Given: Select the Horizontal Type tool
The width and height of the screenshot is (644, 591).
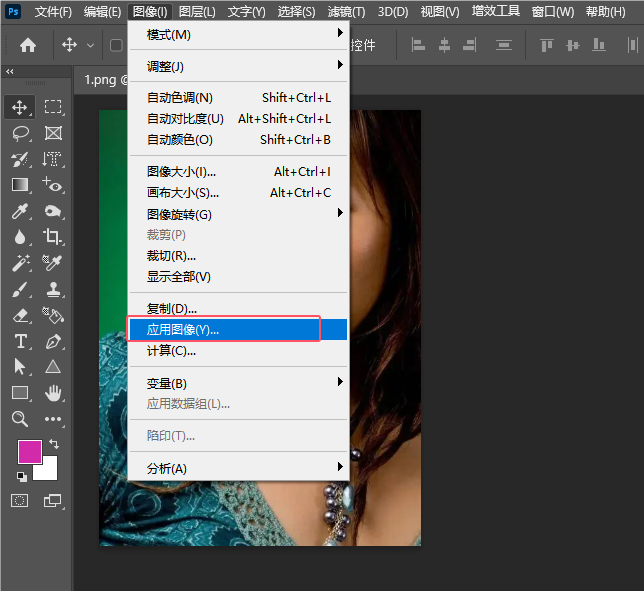Looking at the screenshot, I should pos(20,341).
